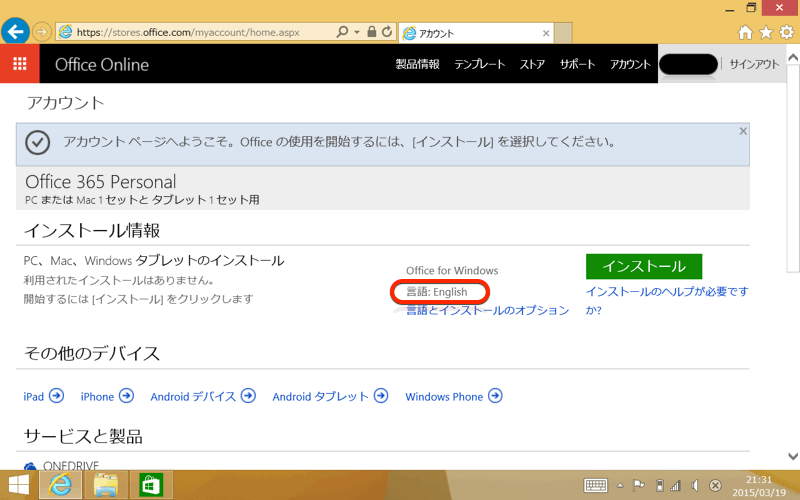Open File Explorer from taskbar
800x500 pixels.
click(x=106, y=485)
